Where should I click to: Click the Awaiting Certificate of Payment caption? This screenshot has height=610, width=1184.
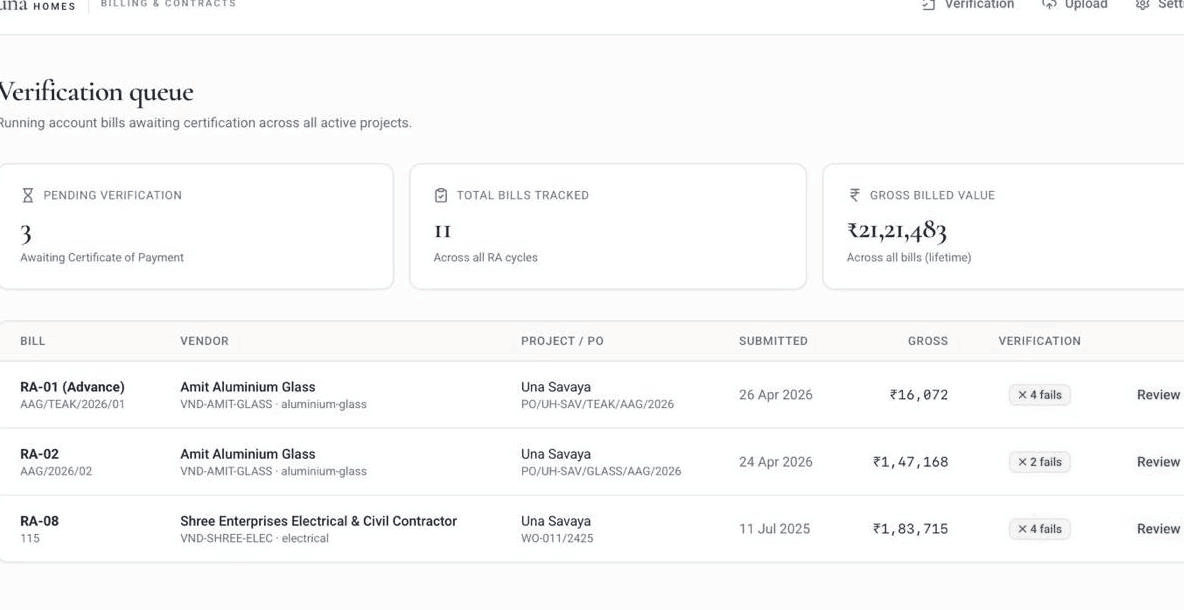[102, 257]
